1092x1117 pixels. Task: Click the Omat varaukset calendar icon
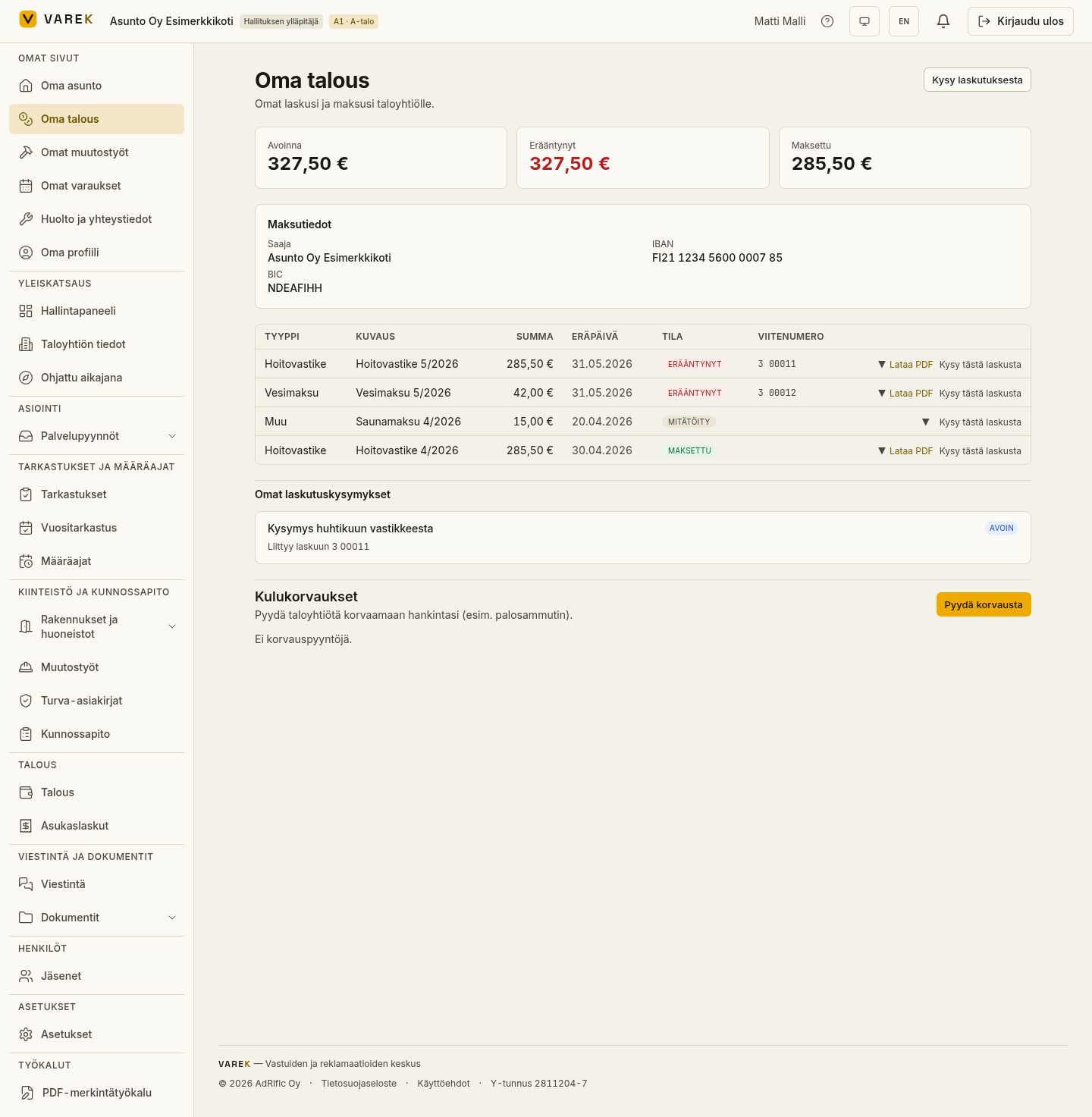click(26, 186)
